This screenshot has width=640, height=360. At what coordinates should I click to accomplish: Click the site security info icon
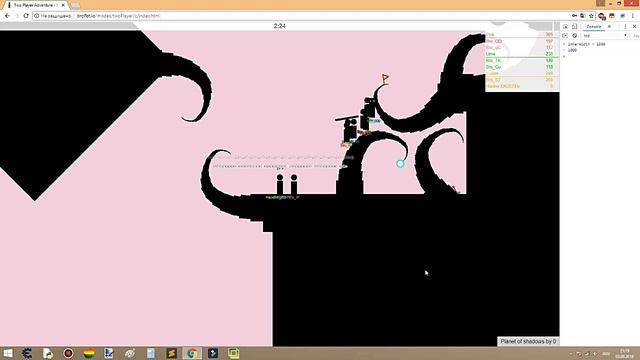click(x=36, y=16)
